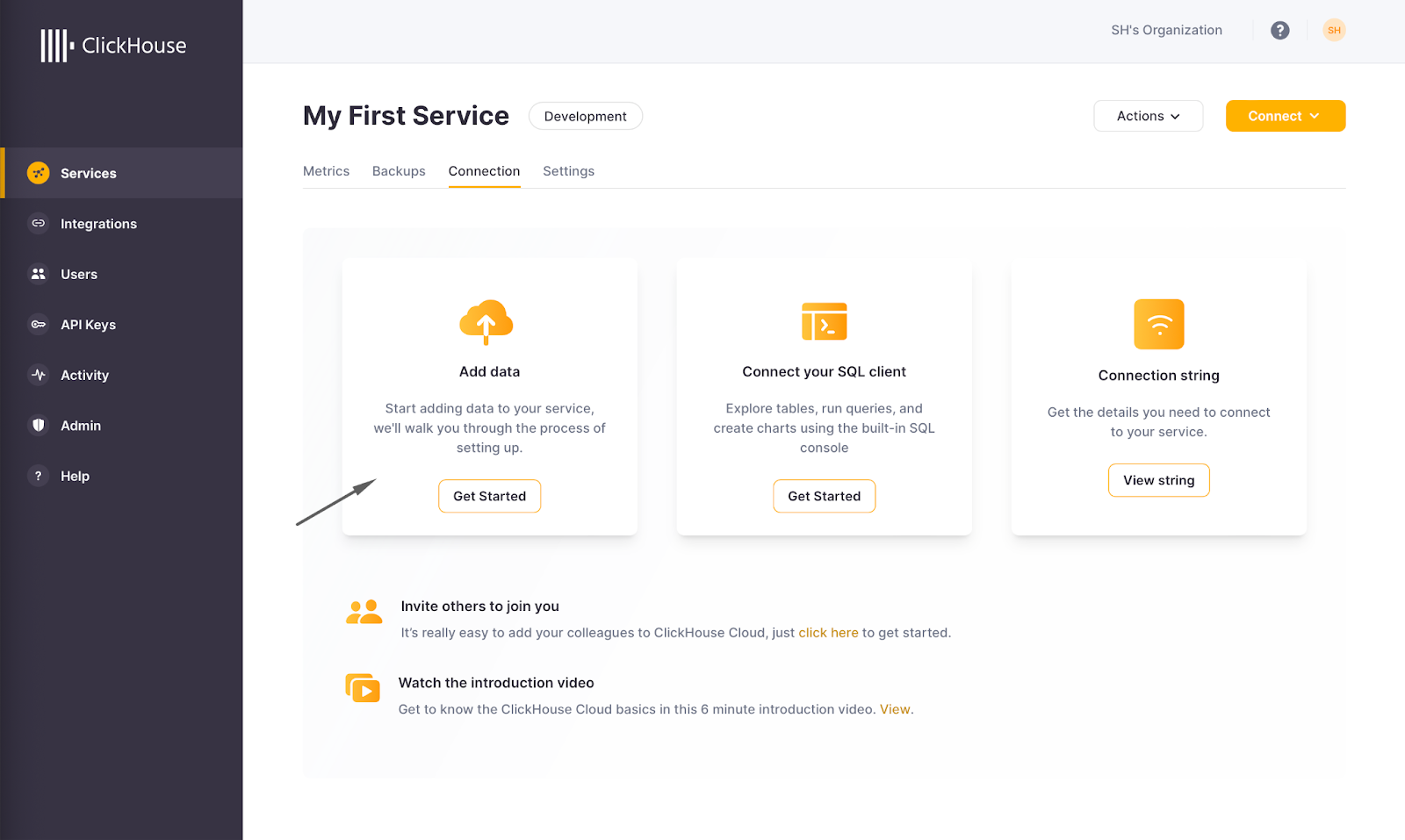Follow the 'click here' invite link
The width and height of the screenshot is (1405, 840).
click(828, 633)
